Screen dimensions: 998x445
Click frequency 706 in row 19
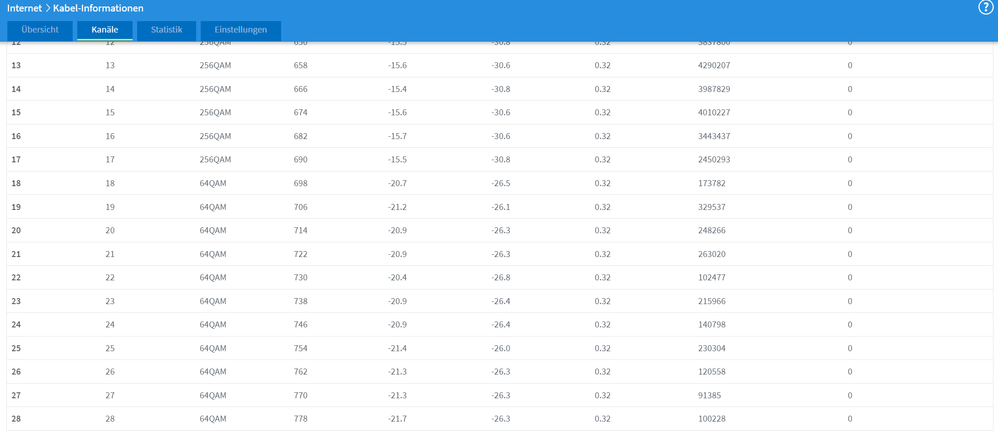coord(300,207)
